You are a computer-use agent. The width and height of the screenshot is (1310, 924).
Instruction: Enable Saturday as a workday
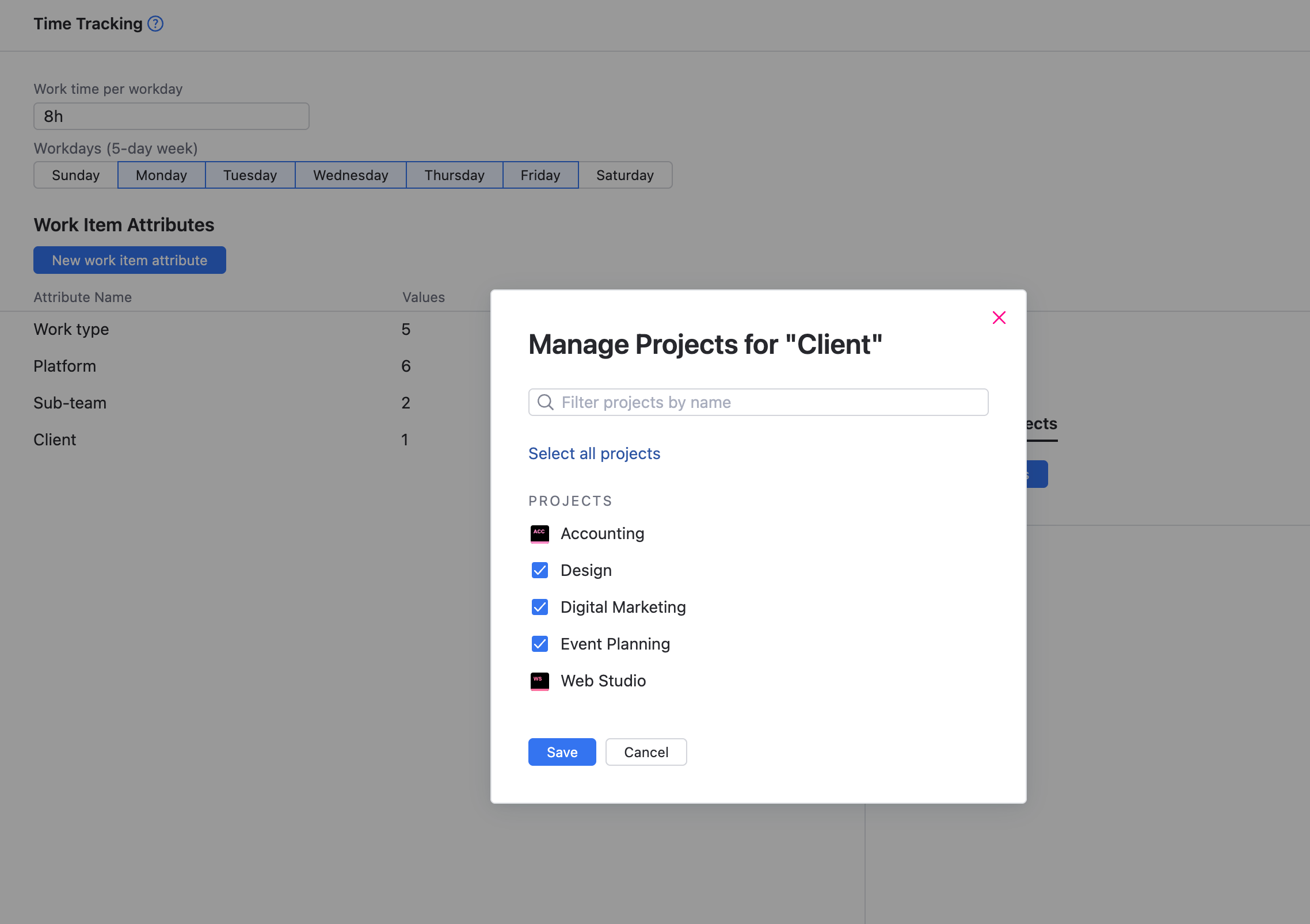[625, 175]
